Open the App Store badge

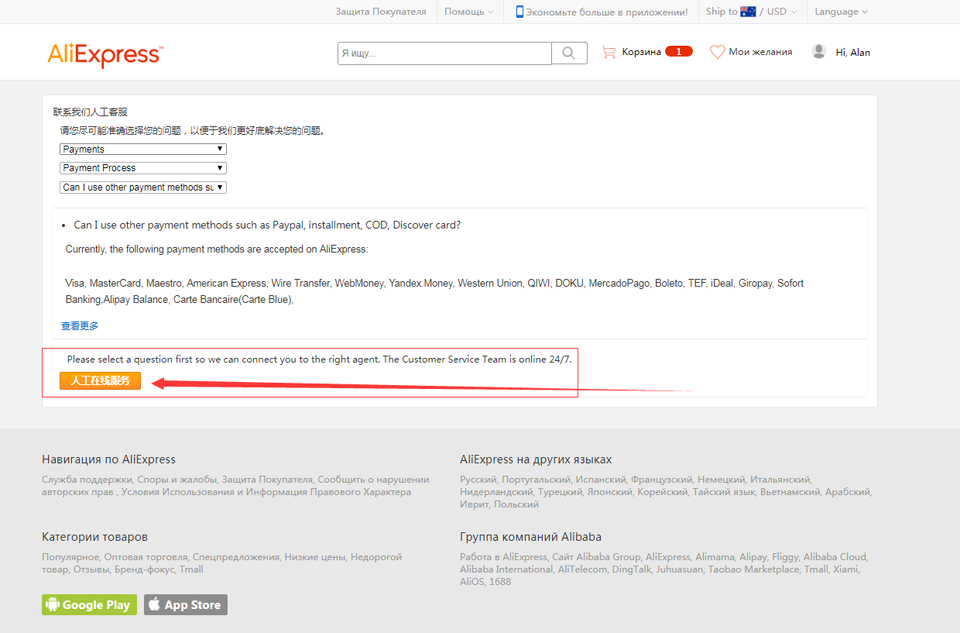[x=186, y=605]
